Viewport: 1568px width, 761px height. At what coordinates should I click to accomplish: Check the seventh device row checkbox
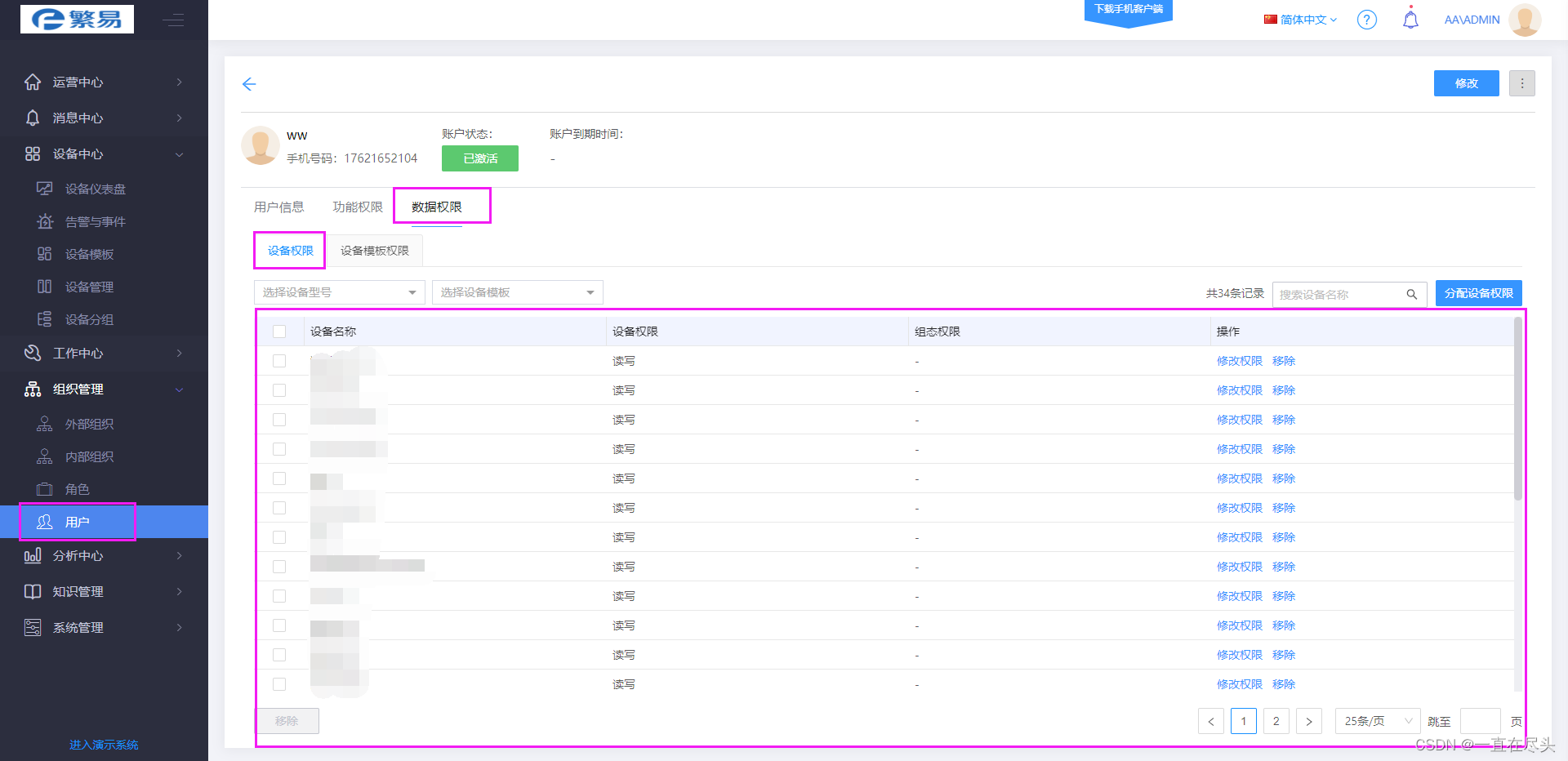(x=279, y=537)
